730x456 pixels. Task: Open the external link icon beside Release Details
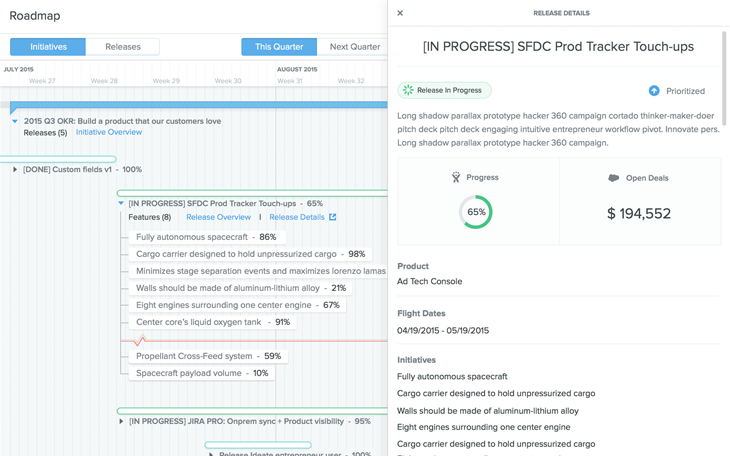(x=333, y=217)
